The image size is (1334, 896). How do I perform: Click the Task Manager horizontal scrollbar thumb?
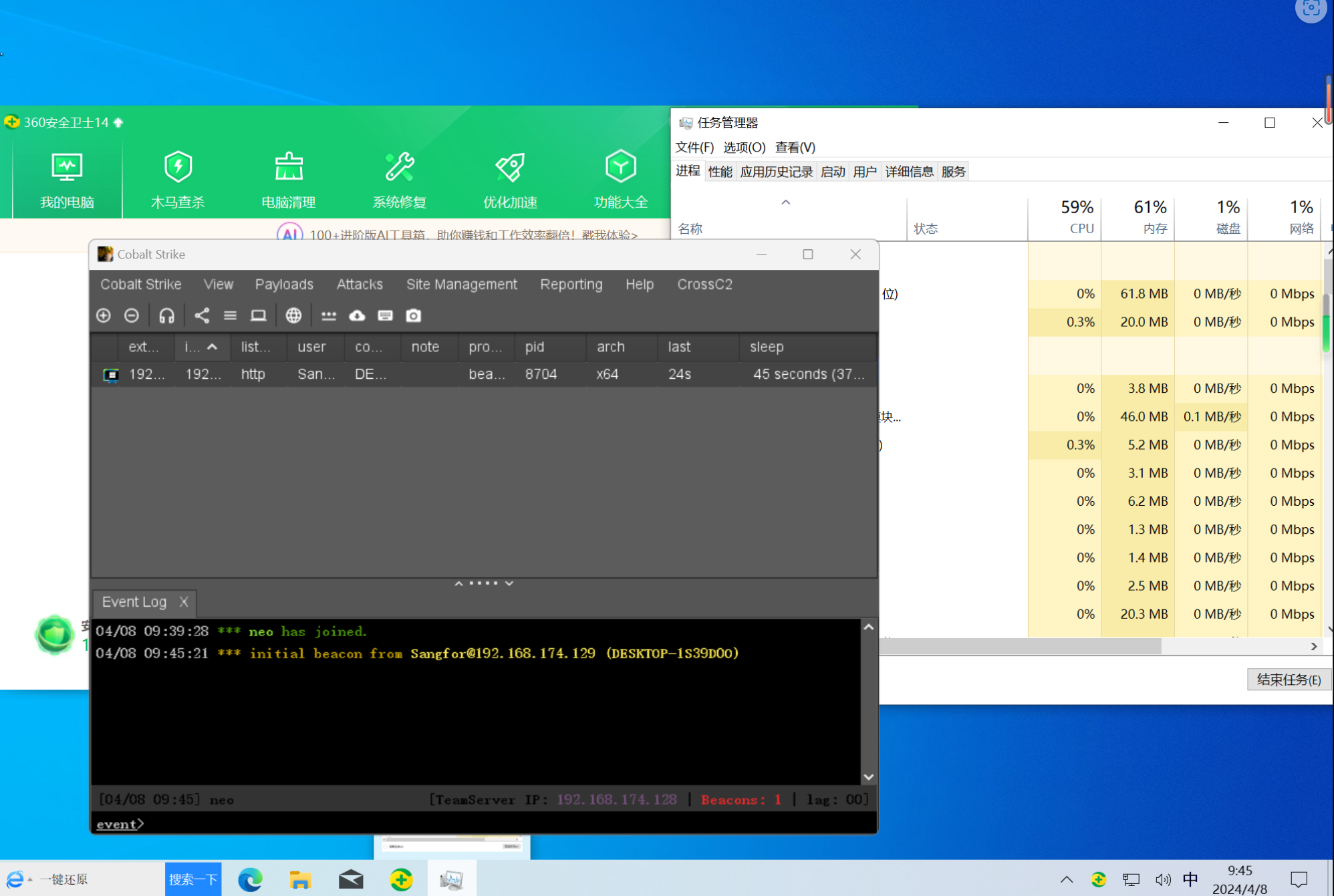pyautogui.click(x=1021, y=646)
